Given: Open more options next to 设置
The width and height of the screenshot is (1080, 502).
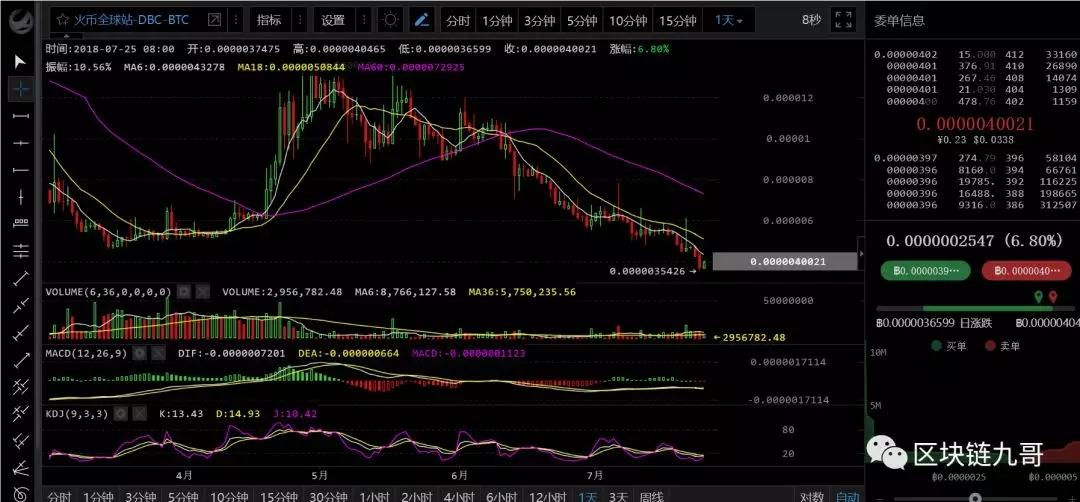Looking at the screenshot, I should [362, 20].
